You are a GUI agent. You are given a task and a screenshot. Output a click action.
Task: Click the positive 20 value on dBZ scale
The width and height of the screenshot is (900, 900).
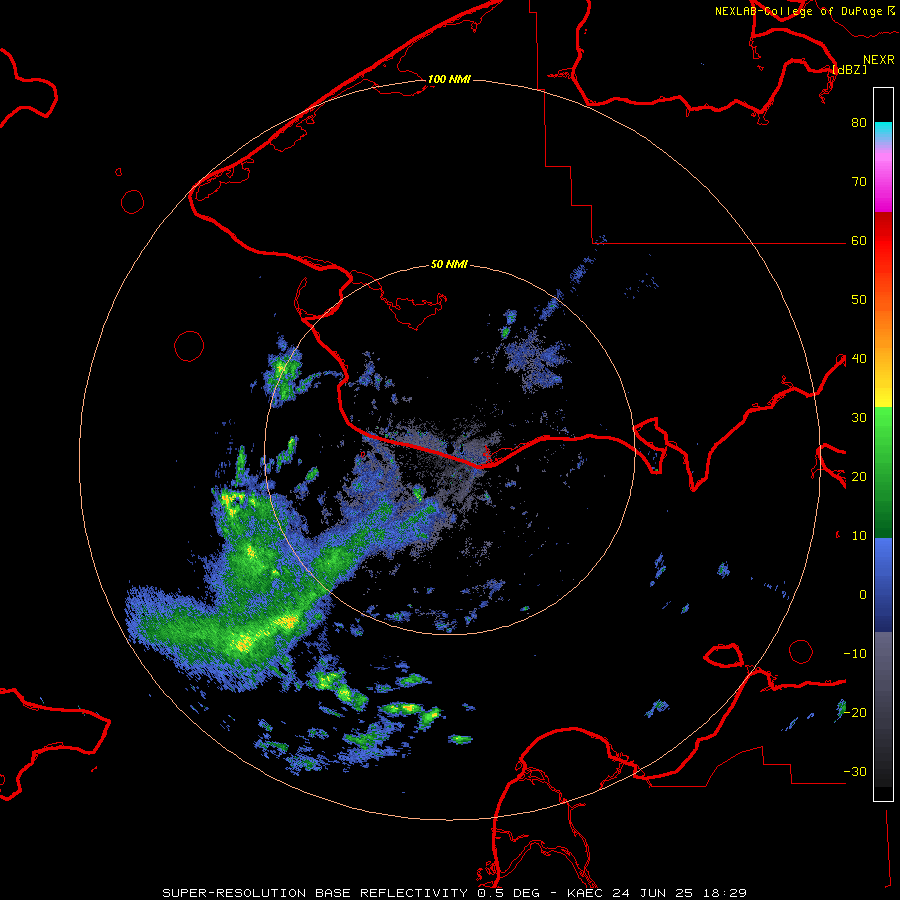coord(859,477)
